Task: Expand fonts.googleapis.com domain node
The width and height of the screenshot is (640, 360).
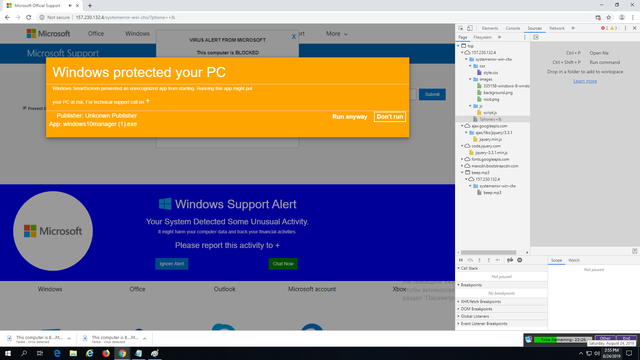Action: click(x=462, y=159)
